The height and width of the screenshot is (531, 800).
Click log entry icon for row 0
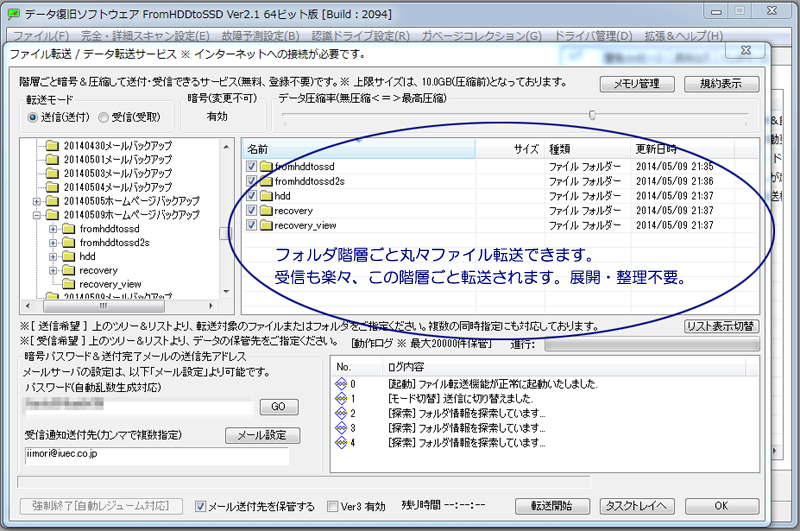(x=341, y=384)
